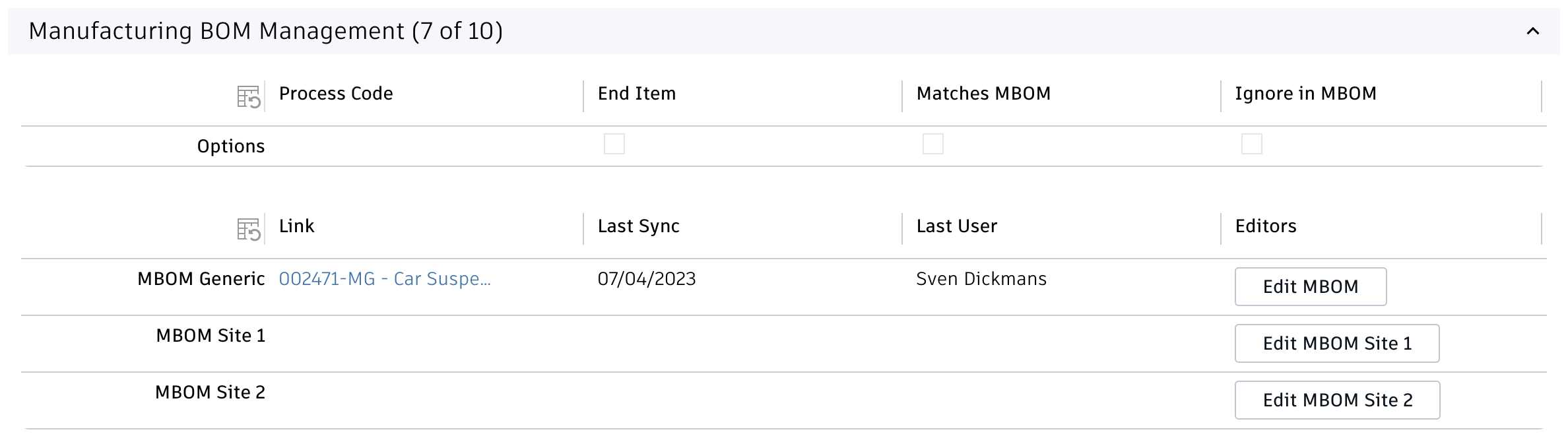Screen dimensions: 1568x442
Task: Click the table reset icon beside Process Code
Action: [249, 97]
